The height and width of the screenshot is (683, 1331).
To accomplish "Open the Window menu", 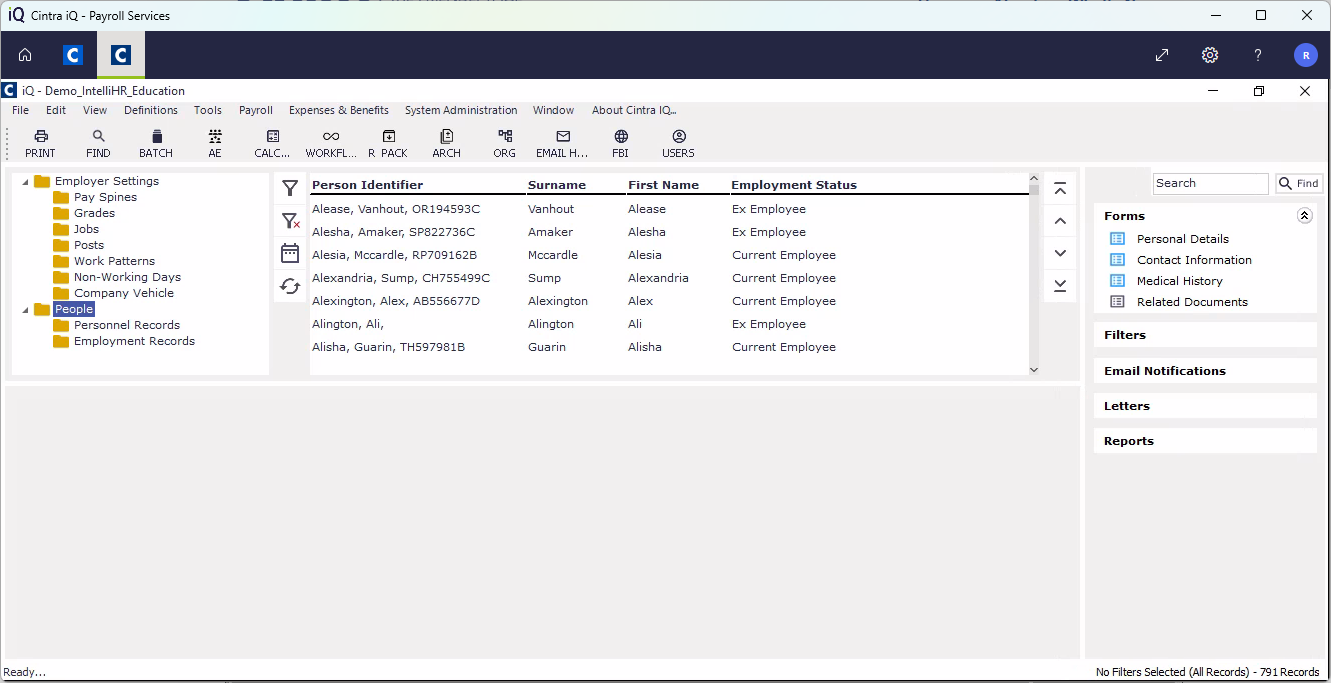I will coord(553,110).
